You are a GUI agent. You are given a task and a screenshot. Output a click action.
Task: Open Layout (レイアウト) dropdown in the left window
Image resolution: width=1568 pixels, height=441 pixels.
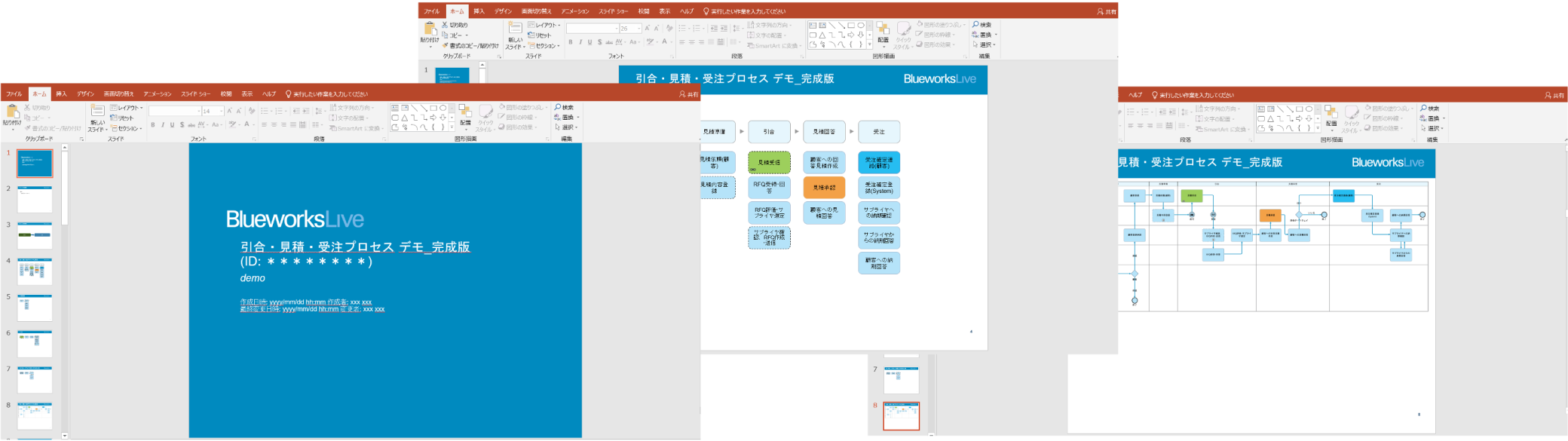click(126, 108)
